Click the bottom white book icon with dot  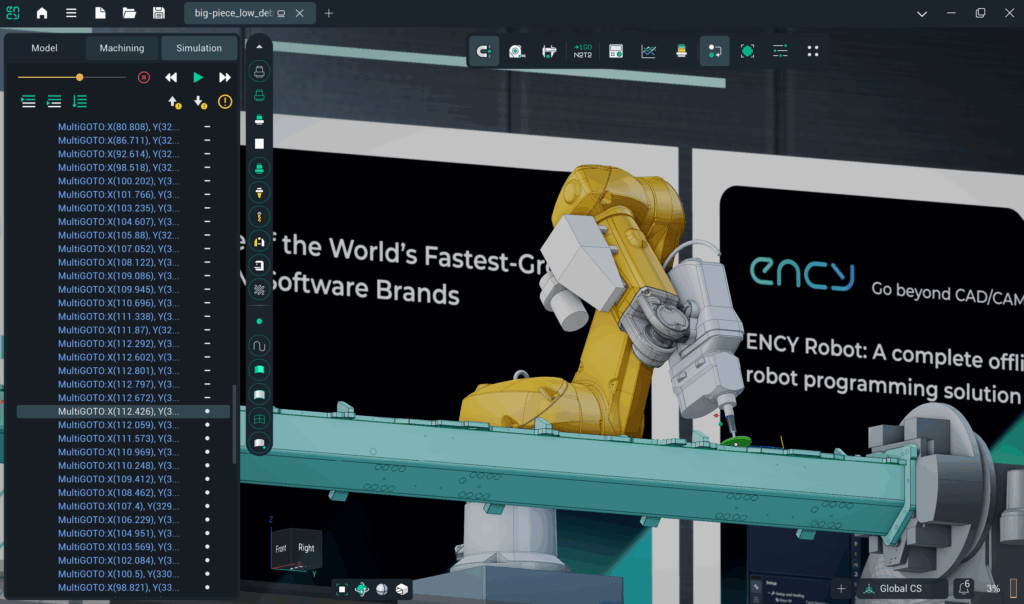coord(259,443)
